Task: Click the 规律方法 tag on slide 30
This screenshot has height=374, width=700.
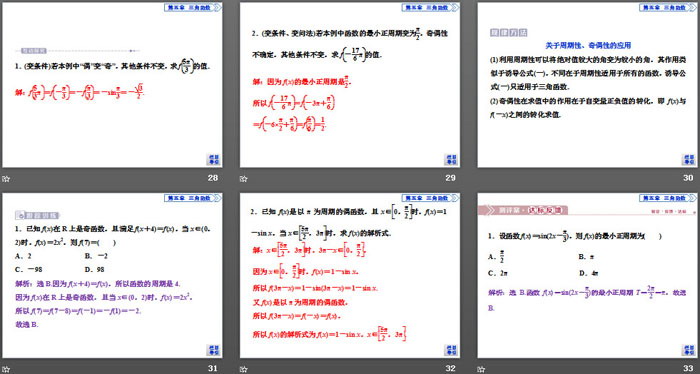Action: (509, 33)
